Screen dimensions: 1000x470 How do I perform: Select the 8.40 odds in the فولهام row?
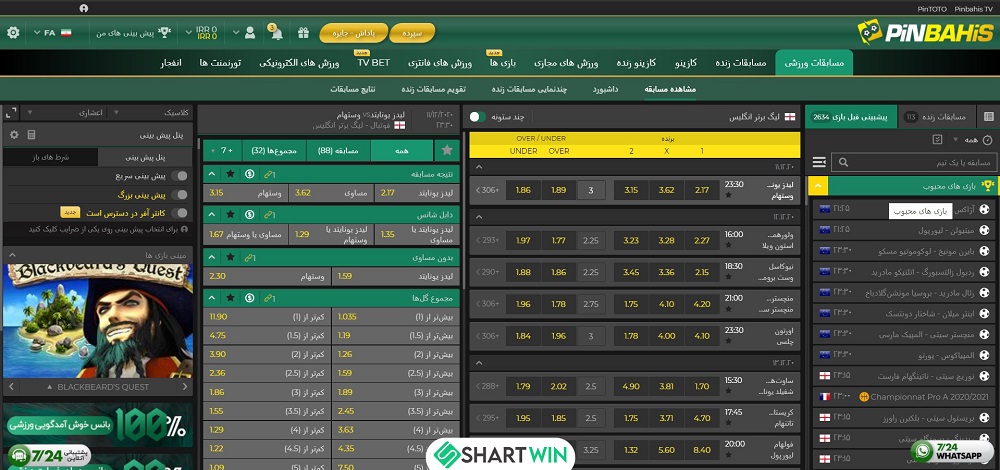click(702, 450)
